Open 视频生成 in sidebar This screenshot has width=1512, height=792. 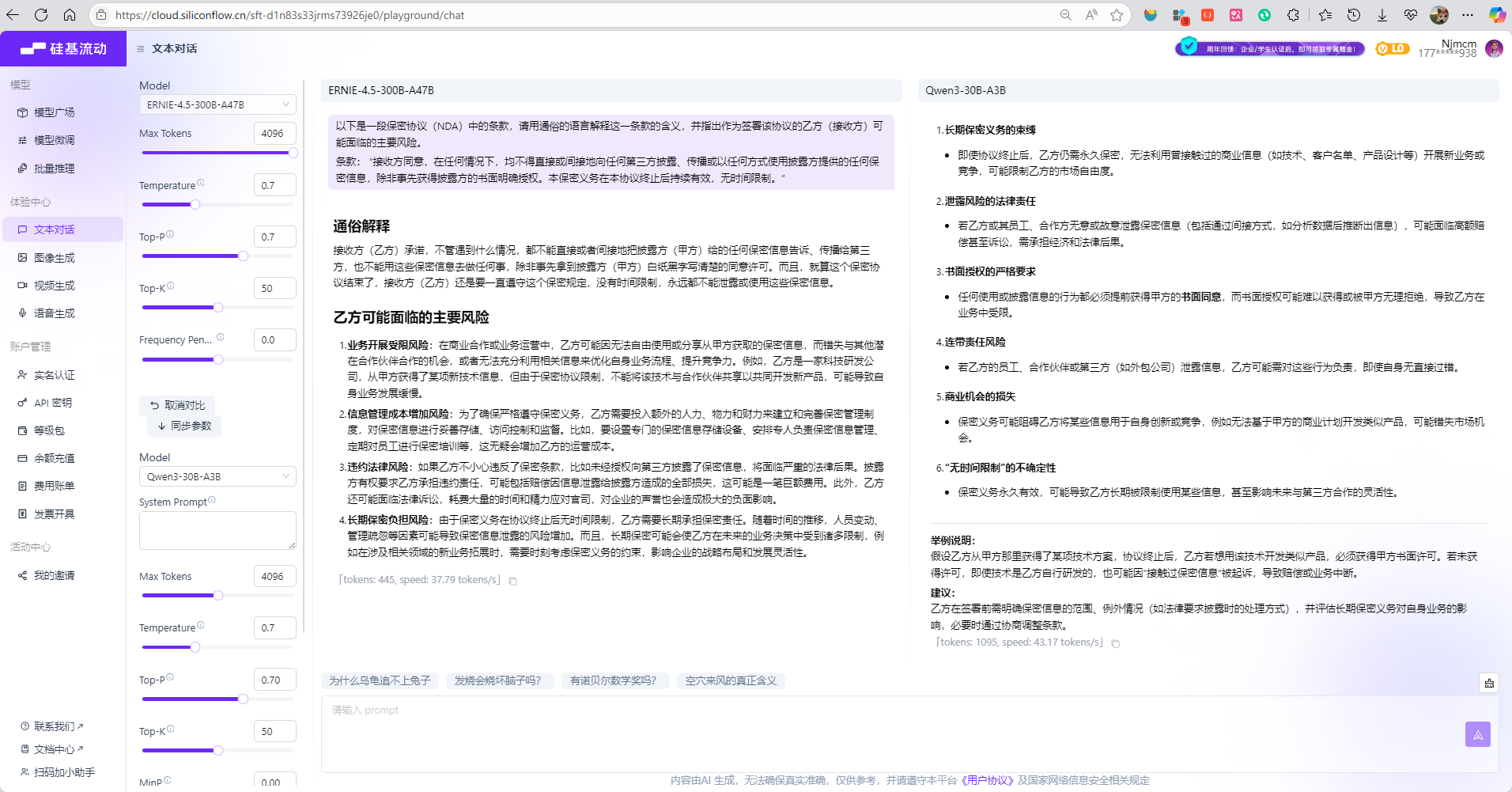(62, 286)
